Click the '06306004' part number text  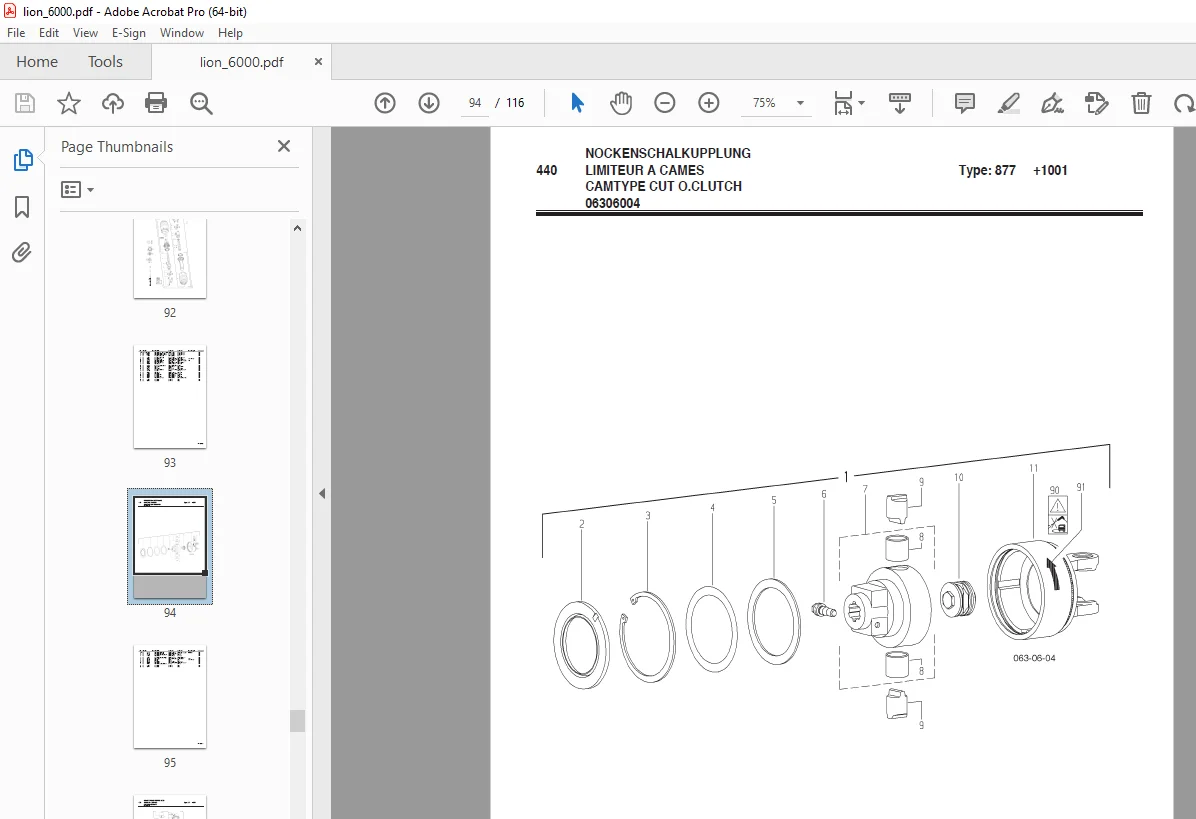[612, 204]
